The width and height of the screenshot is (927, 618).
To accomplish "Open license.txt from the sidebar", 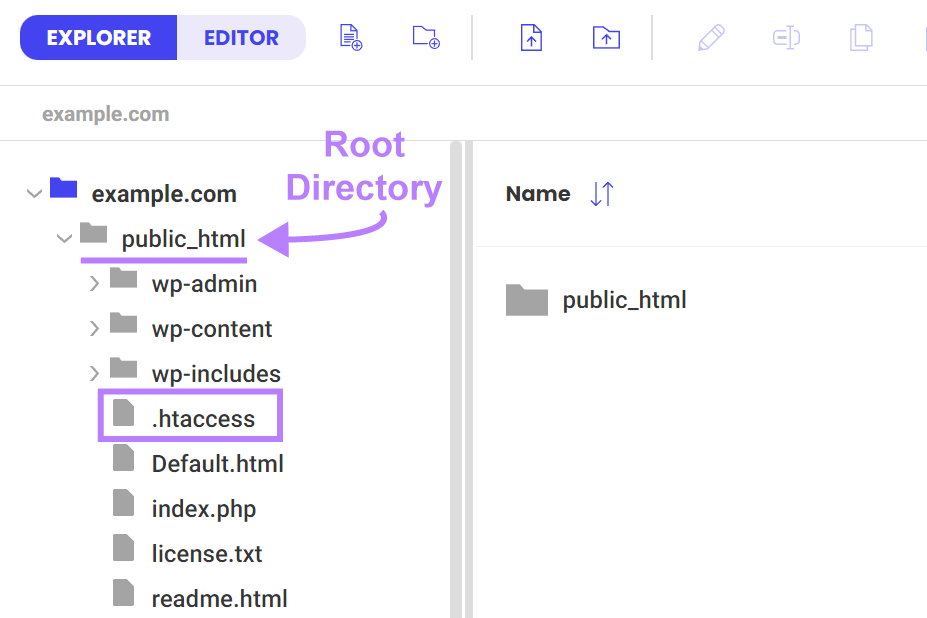I will 207,553.
